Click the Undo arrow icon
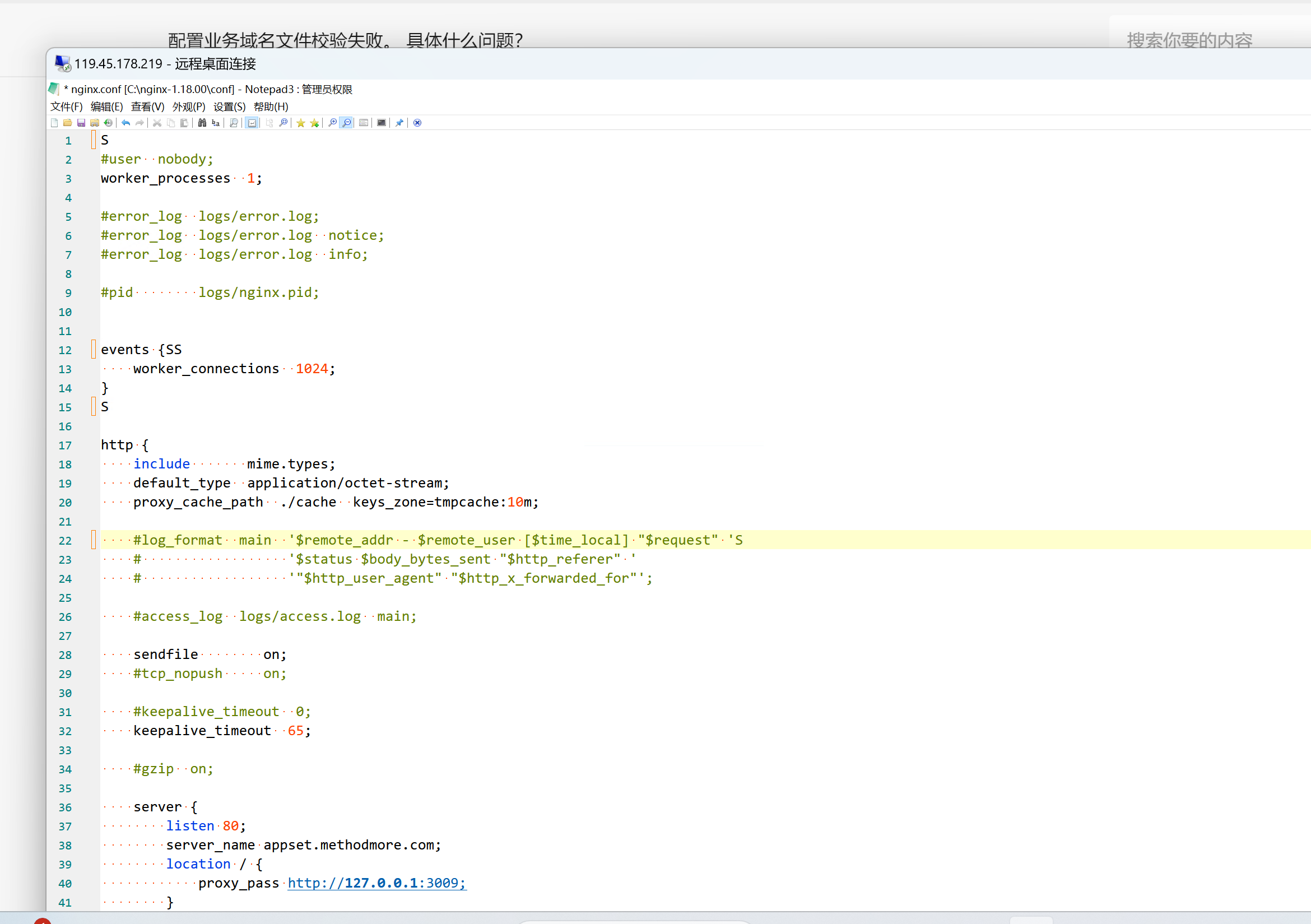The image size is (1311, 924). tap(125, 123)
